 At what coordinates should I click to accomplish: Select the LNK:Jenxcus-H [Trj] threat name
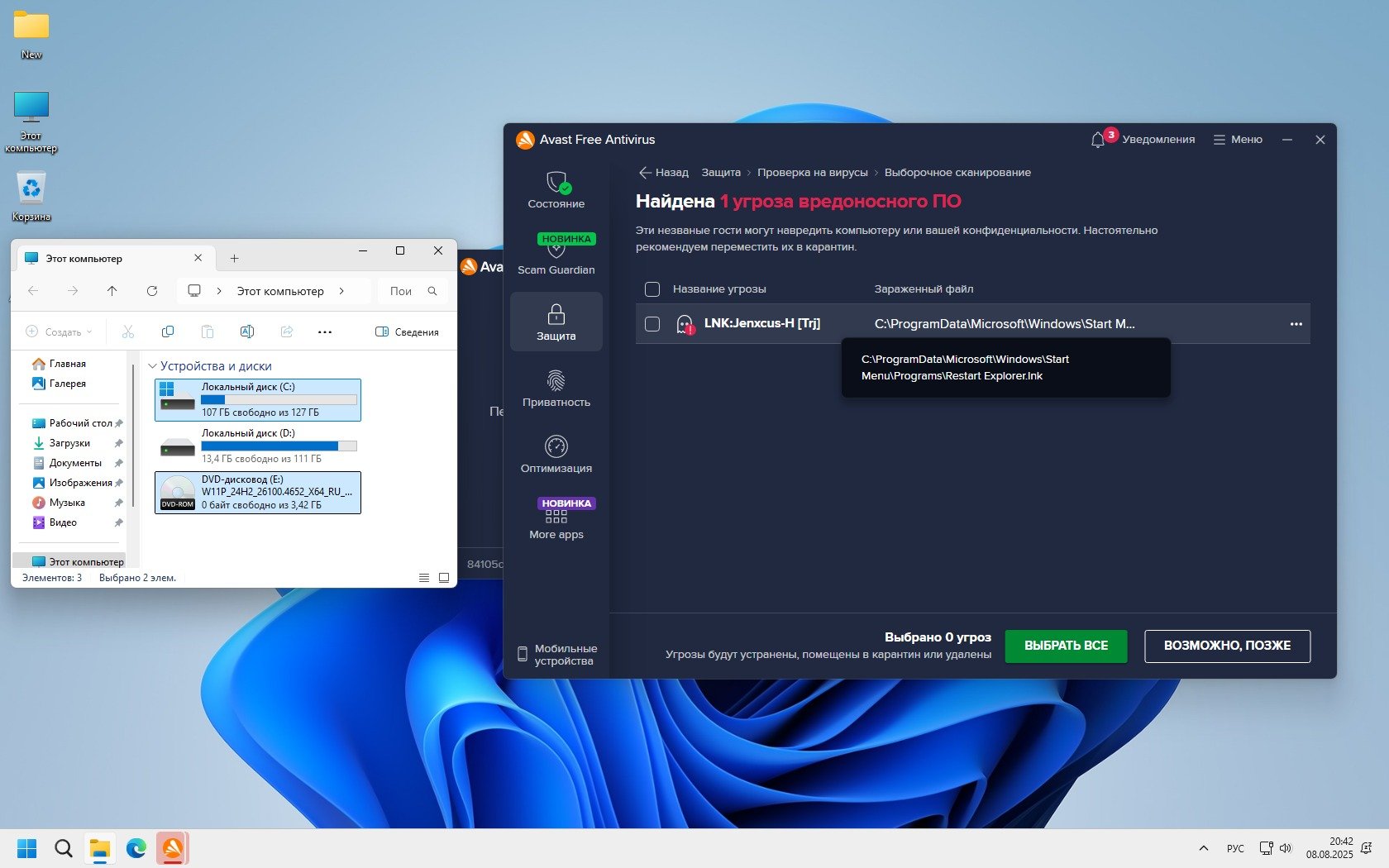pos(762,323)
